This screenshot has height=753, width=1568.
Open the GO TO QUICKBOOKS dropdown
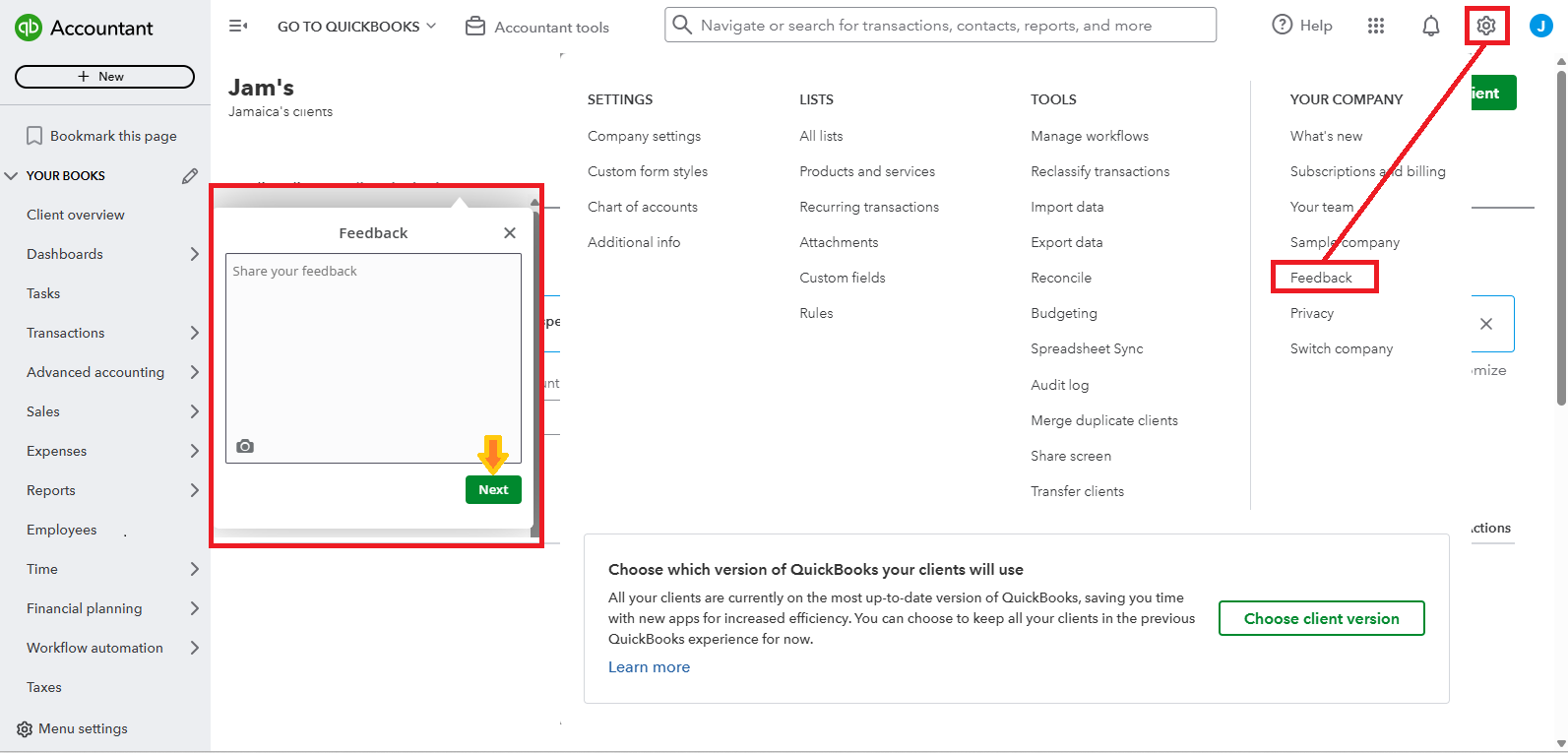[356, 27]
